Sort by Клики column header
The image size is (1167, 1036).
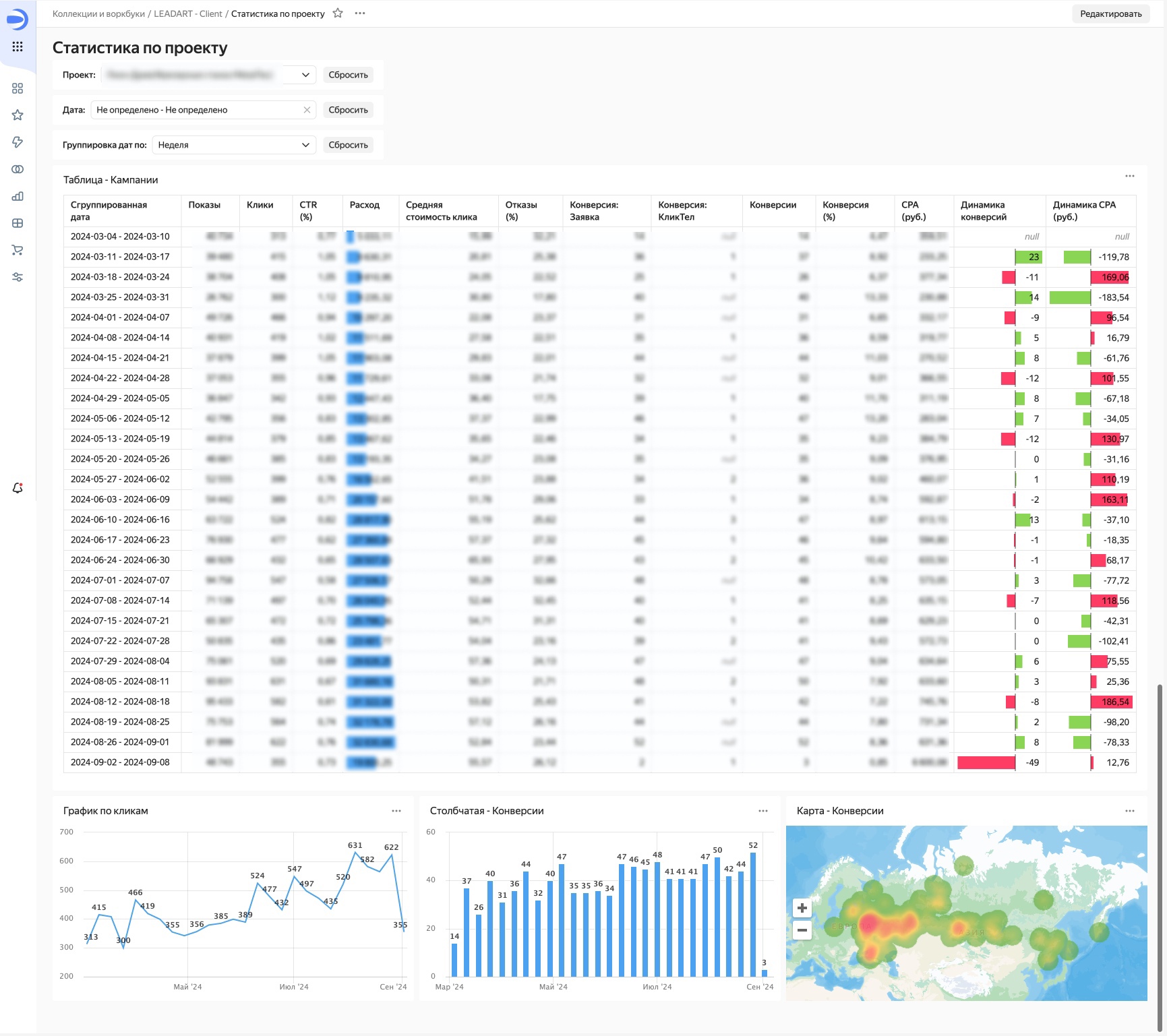click(x=266, y=211)
